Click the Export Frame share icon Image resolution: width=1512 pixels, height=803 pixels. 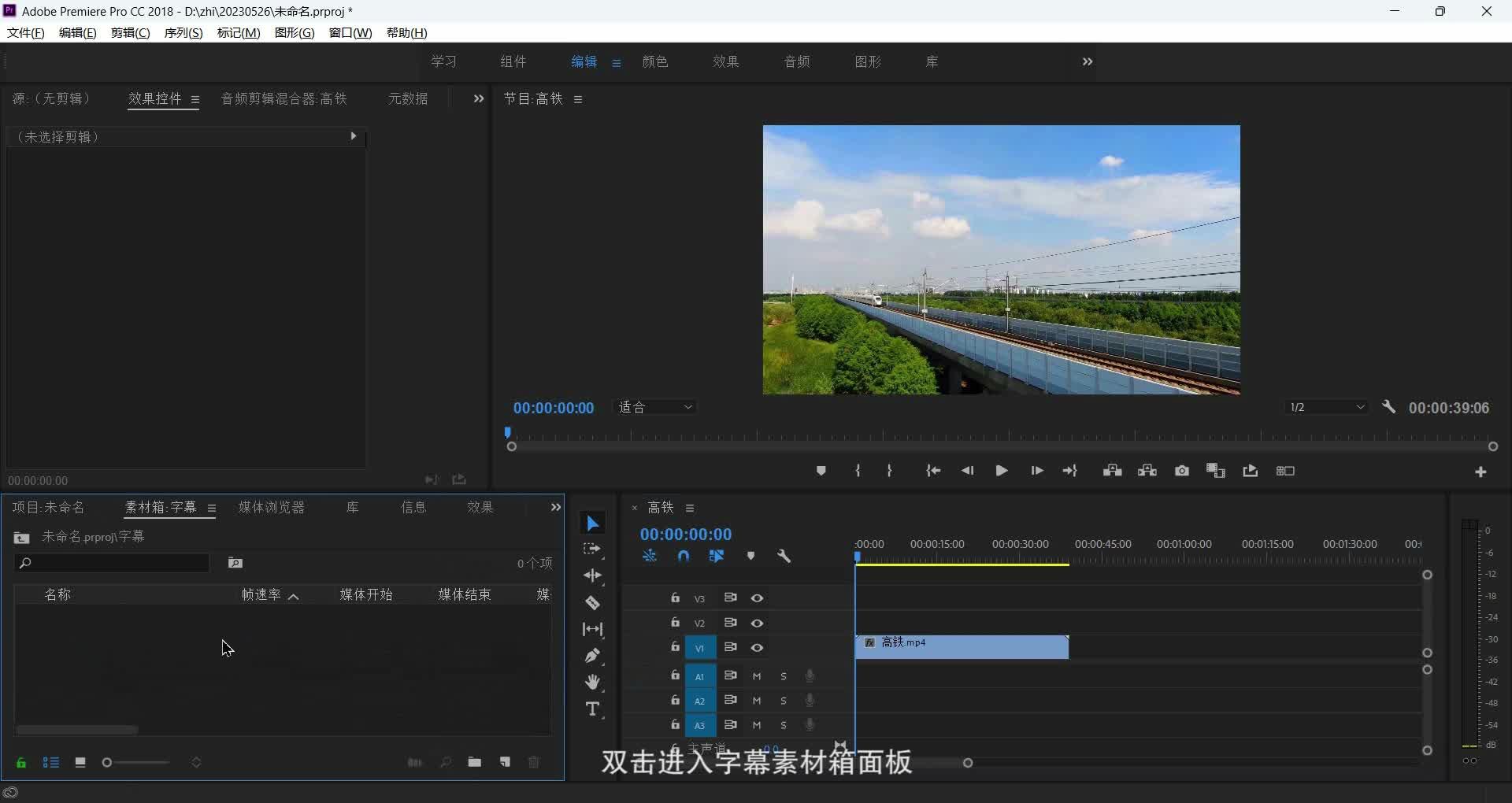(x=1250, y=471)
